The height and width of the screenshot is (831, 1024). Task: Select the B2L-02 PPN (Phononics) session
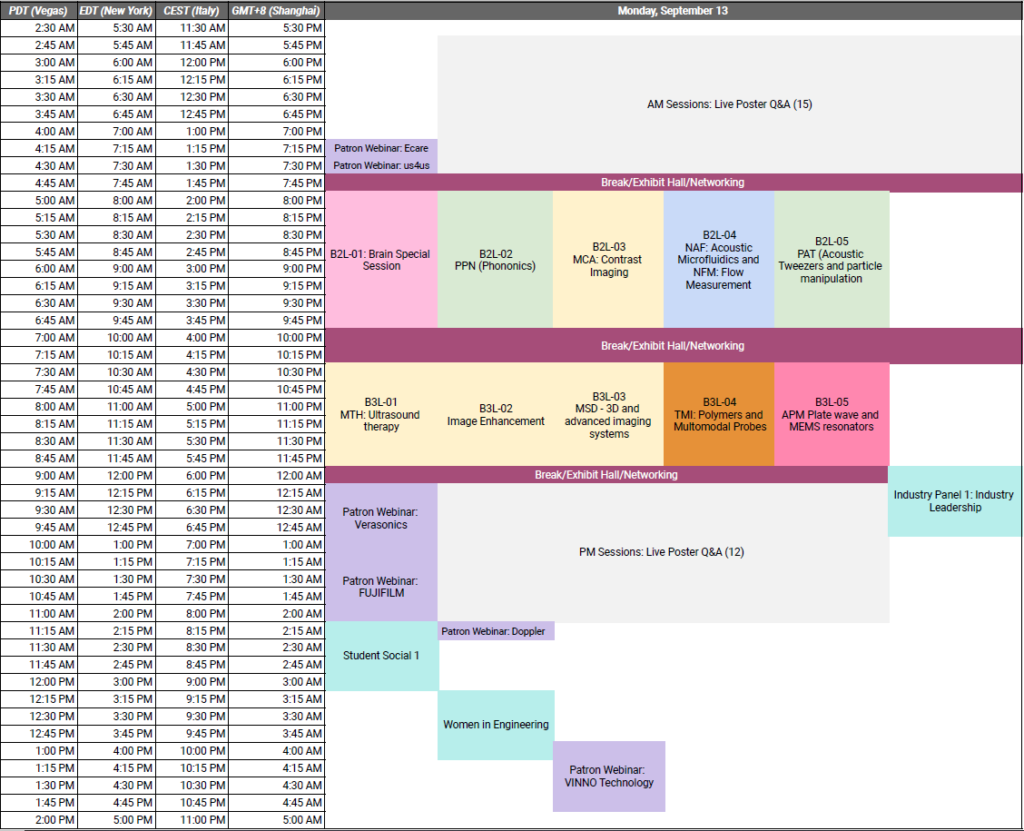[495, 260]
